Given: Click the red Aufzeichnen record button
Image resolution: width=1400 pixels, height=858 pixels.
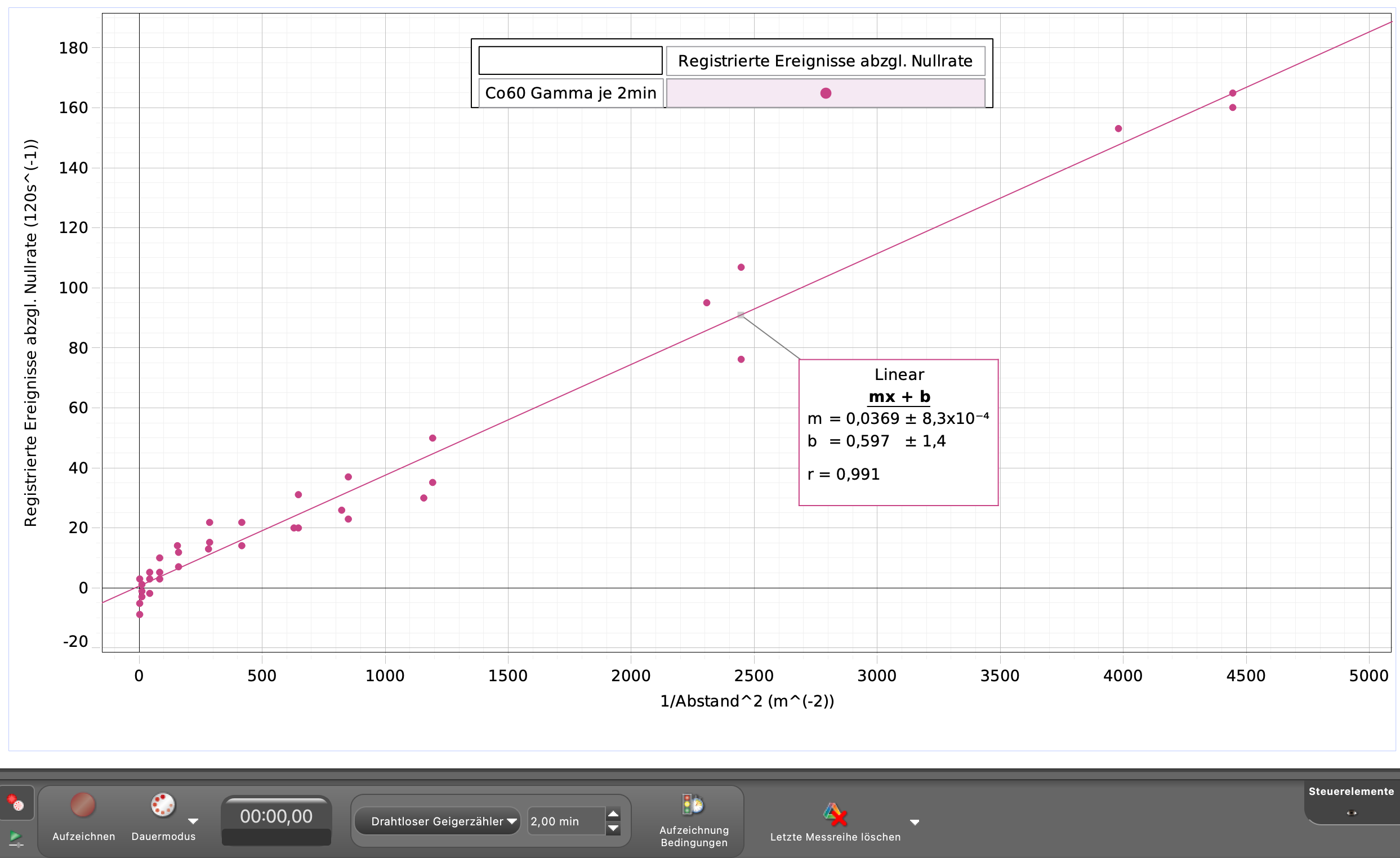Looking at the screenshot, I should tap(83, 805).
